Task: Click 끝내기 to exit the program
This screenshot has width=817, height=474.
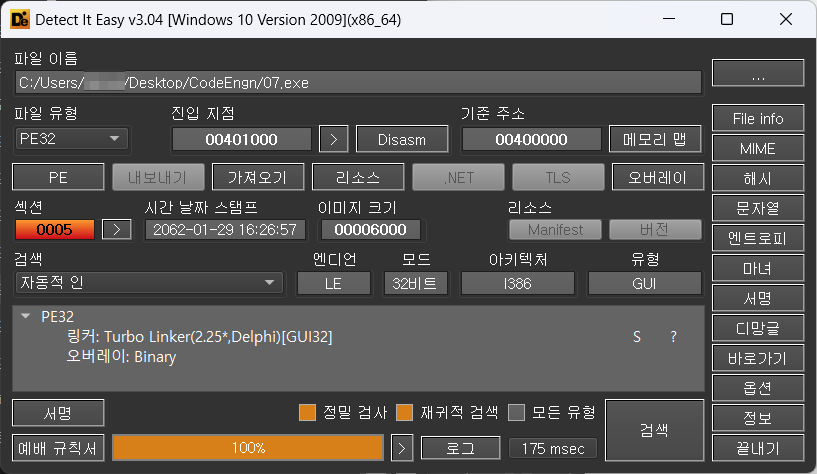Action: (758, 448)
